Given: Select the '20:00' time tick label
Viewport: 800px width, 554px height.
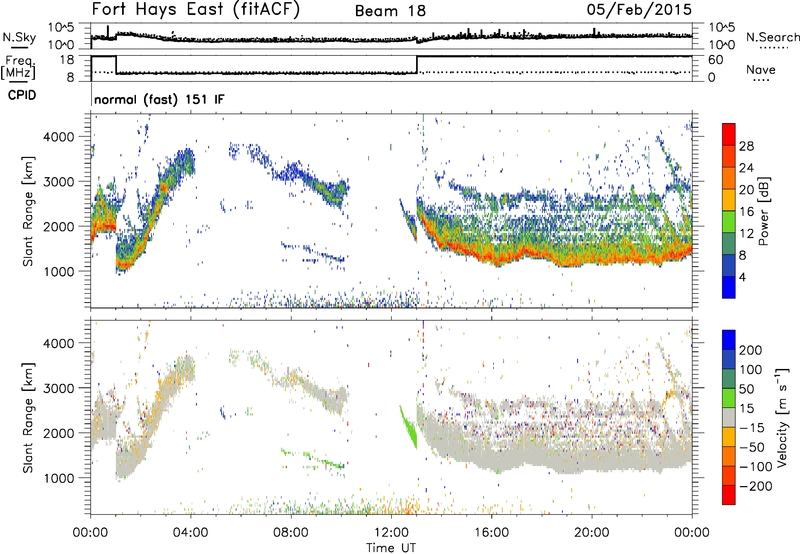Looking at the screenshot, I should pos(591,533).
